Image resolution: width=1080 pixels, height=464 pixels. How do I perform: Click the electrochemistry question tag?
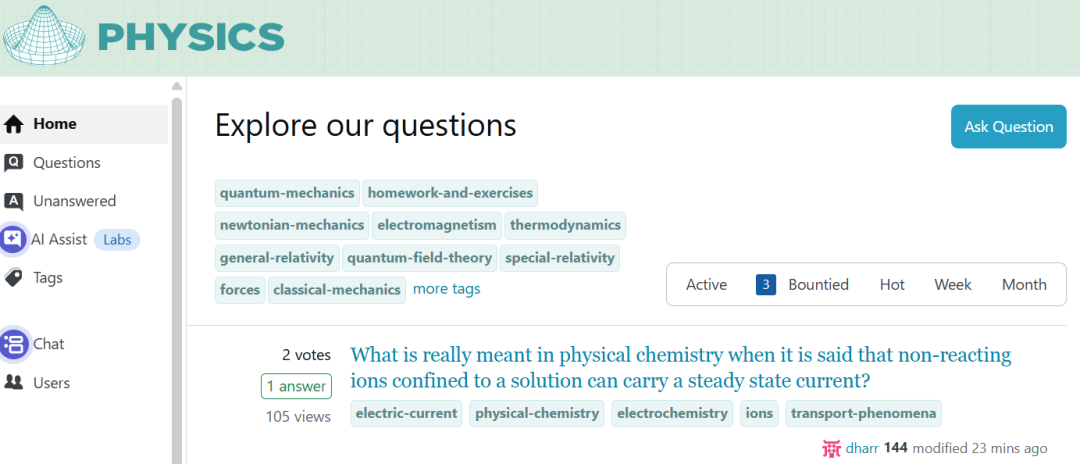(672, 414)
